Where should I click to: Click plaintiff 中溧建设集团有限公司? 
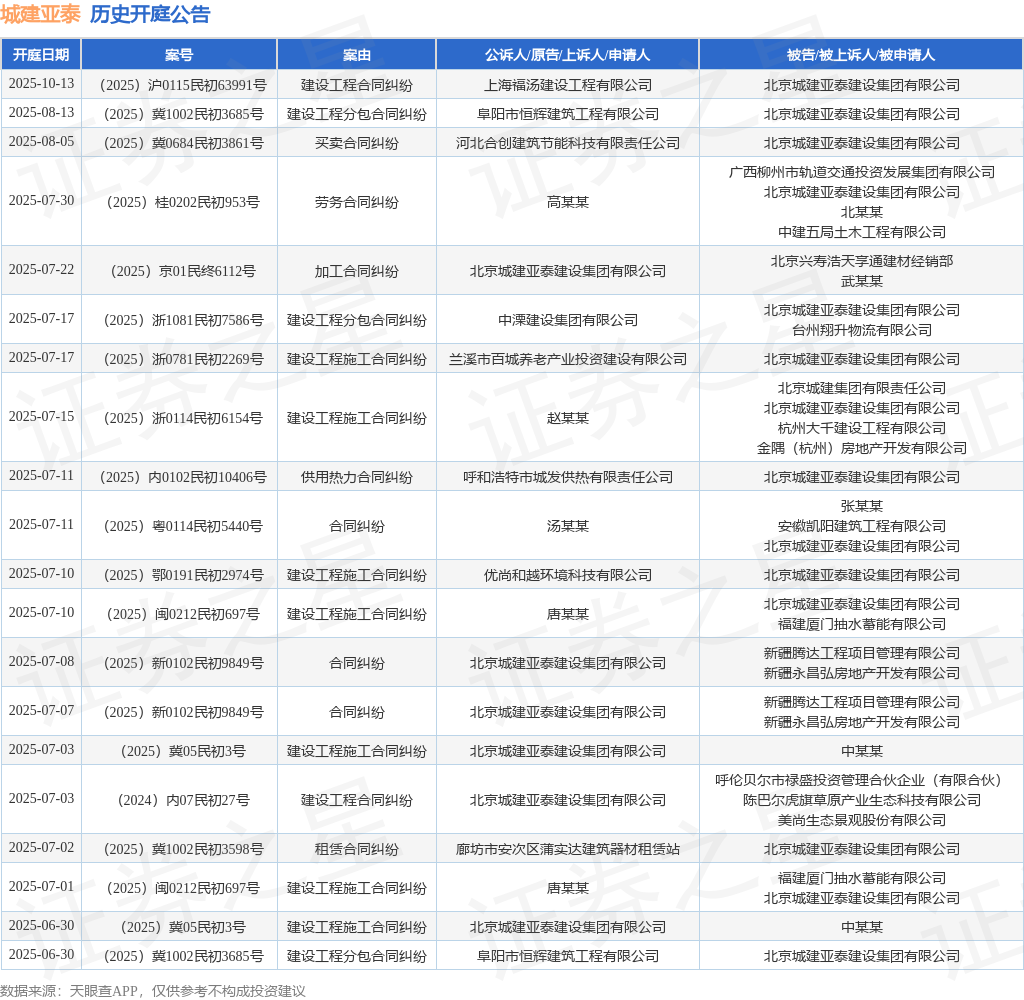click(x=568, y=319)
